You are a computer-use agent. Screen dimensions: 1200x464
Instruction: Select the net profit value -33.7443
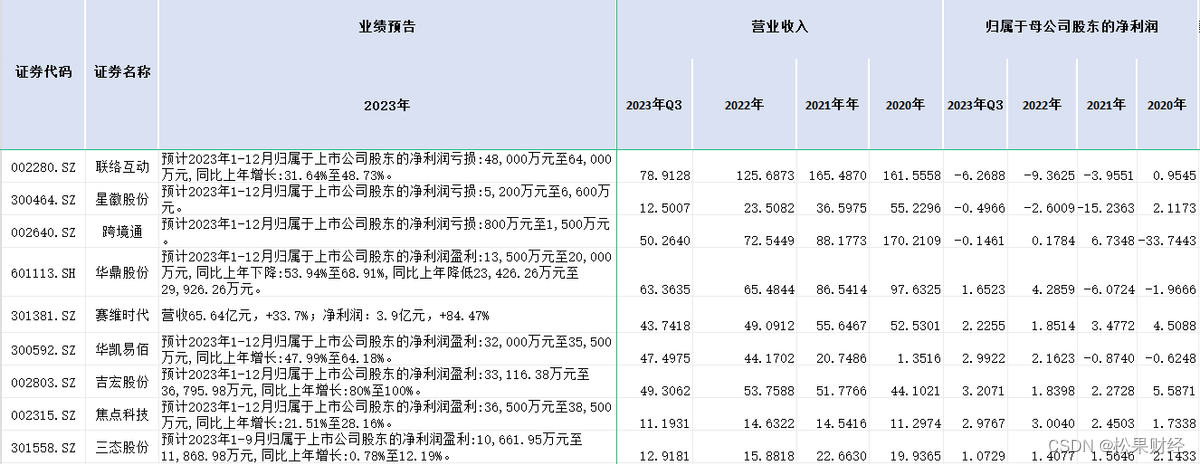click(x=1167, y=240)
